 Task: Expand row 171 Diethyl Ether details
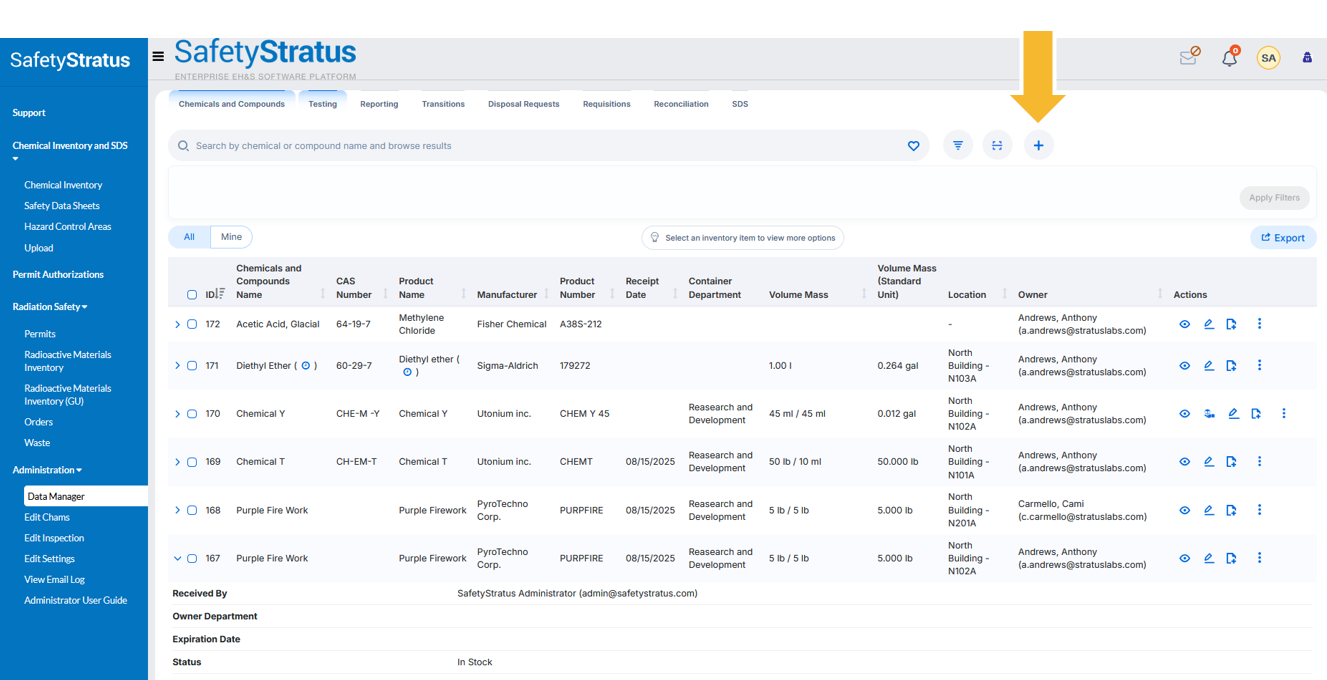point(178,366)
